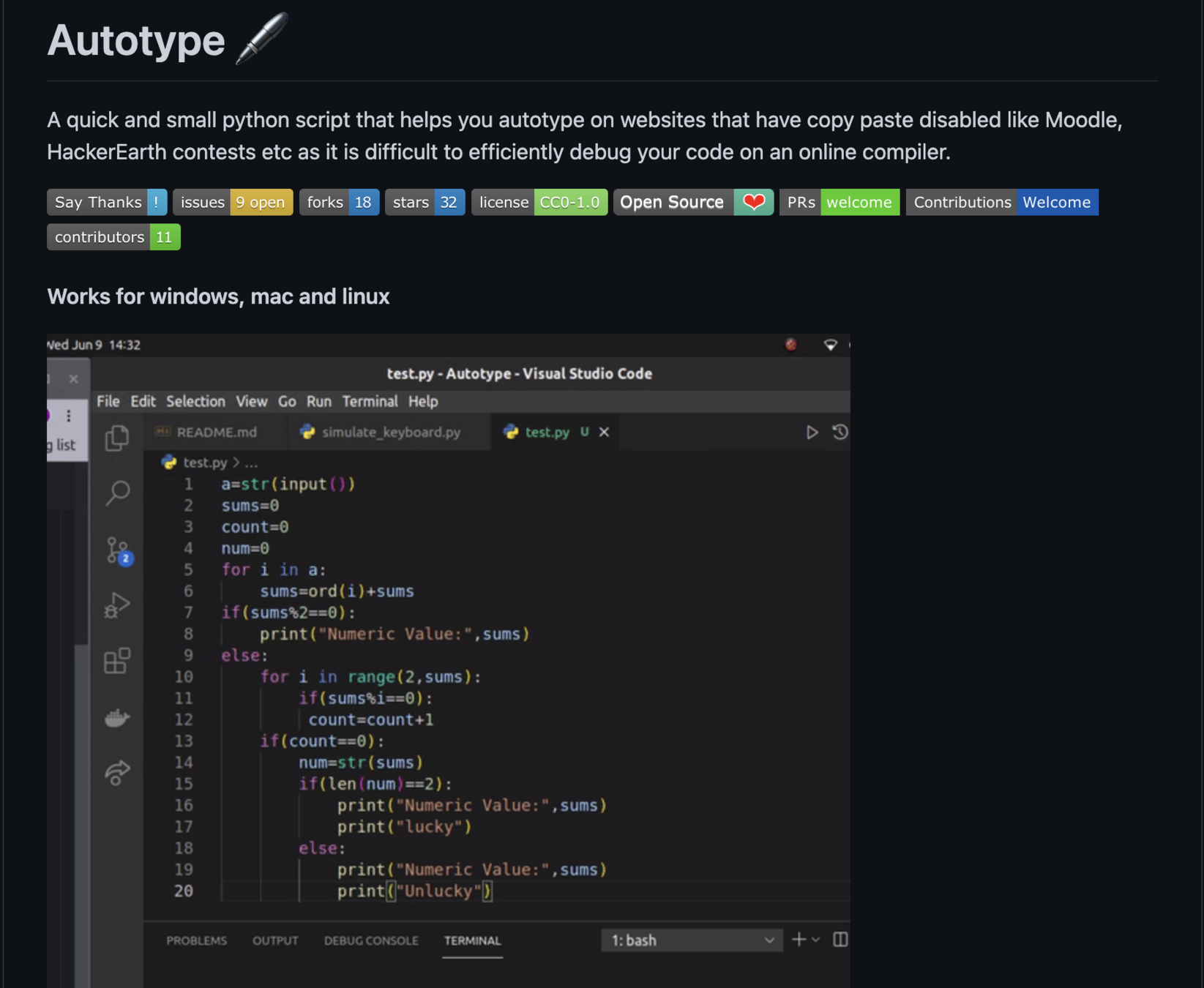Open the 1: bash terminal dropdown
Image resolution: width=1204 pixels, height=988 pixels.
(x=692, y=940)
